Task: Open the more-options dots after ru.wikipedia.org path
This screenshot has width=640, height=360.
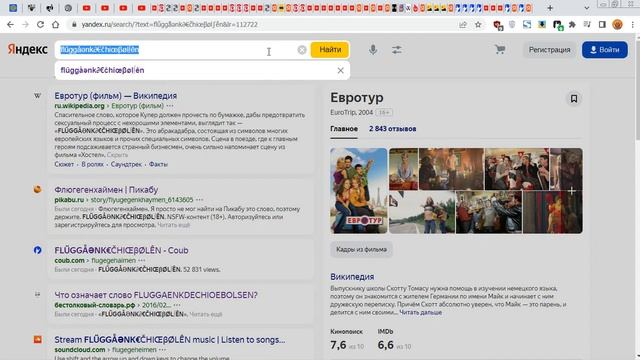Action: point(170,106)
